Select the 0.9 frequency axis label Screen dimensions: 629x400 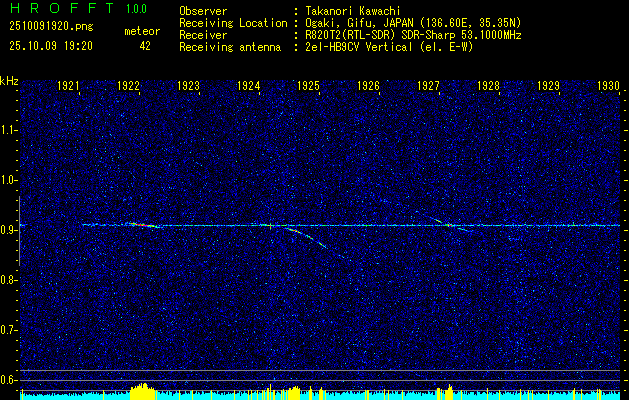coord(9,230)
